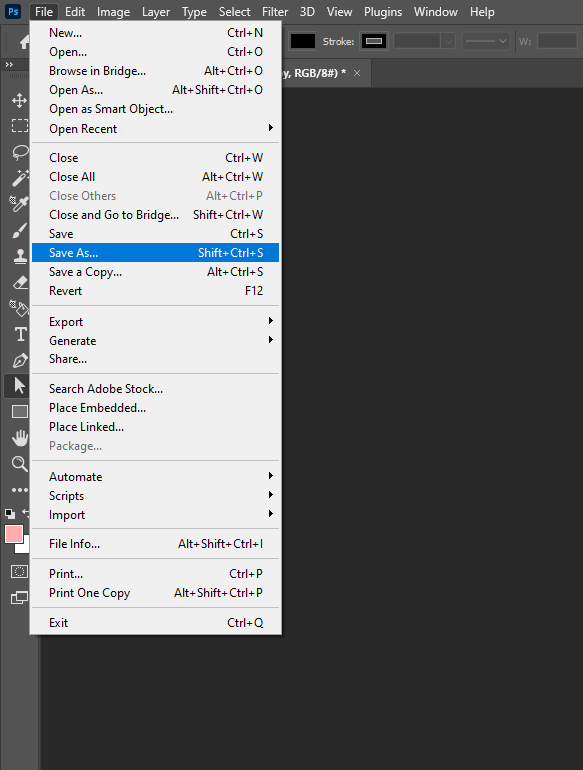583x770 pixels.
Task: Choose Close All menu item
Action: pyautogui.click(x=155, y=176)
